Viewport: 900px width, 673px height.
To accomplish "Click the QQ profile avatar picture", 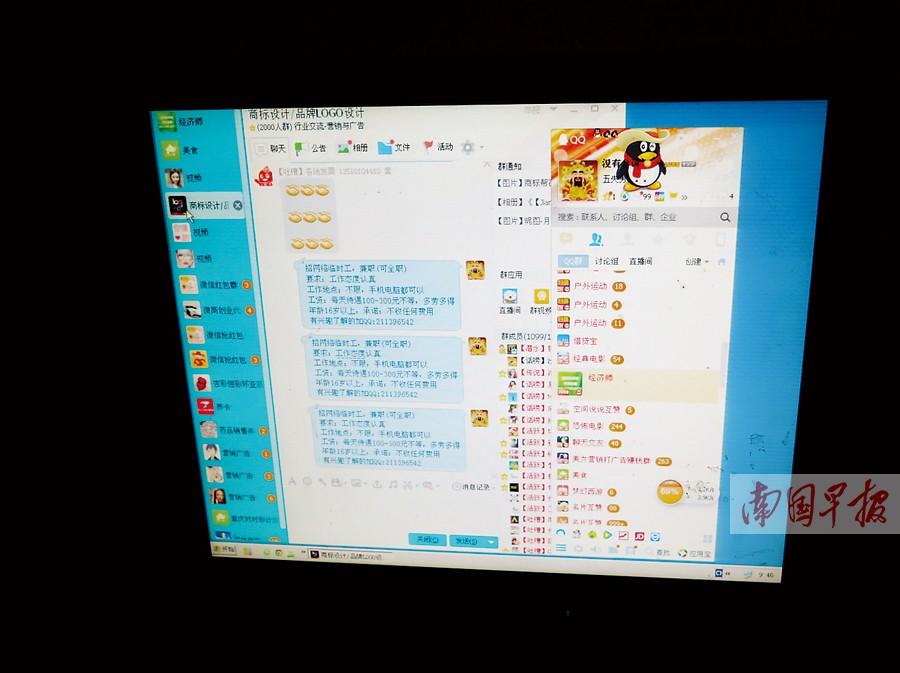I will coord(578,181).
